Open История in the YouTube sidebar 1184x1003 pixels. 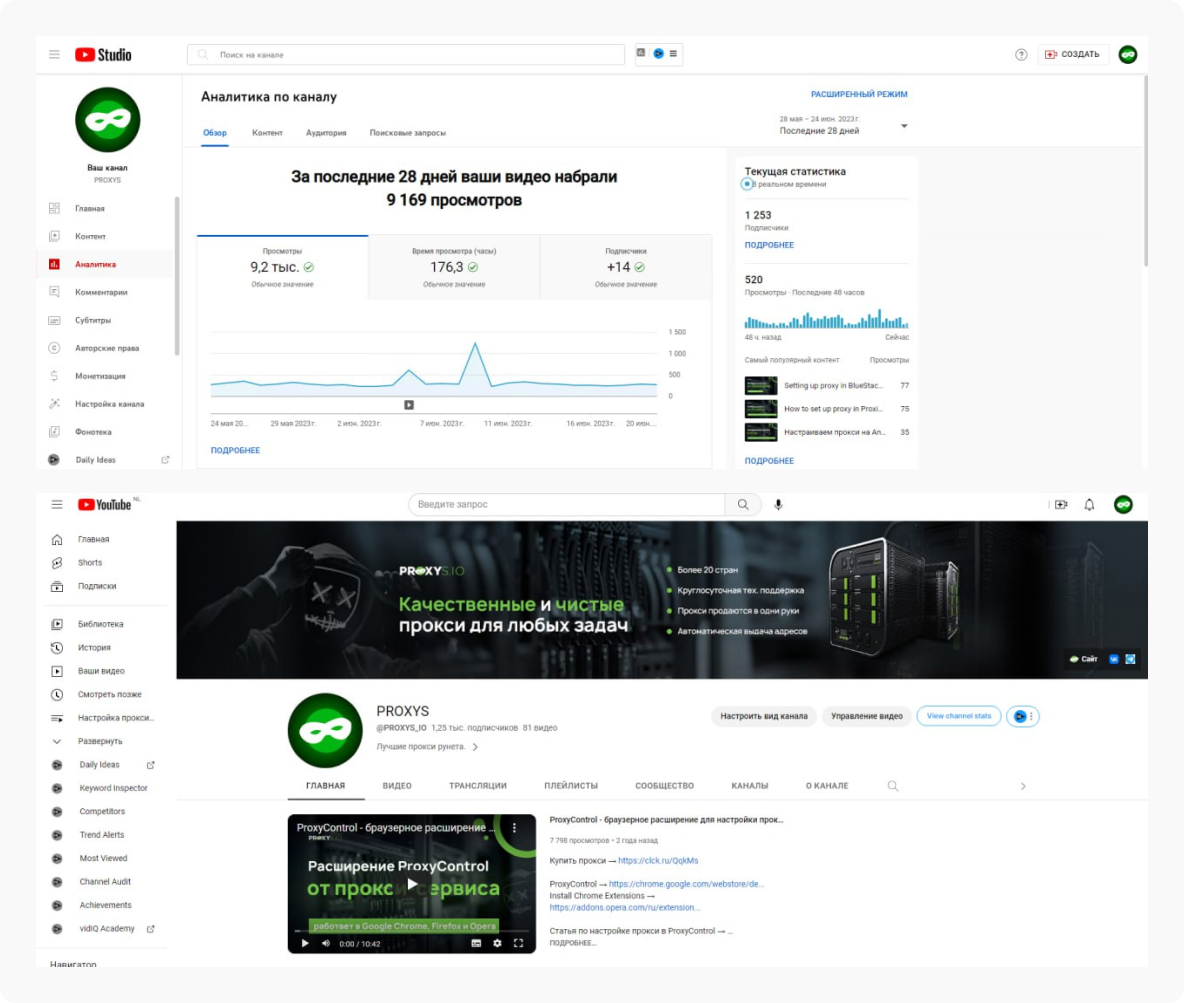pyautogui.click(x=106, y=648)
